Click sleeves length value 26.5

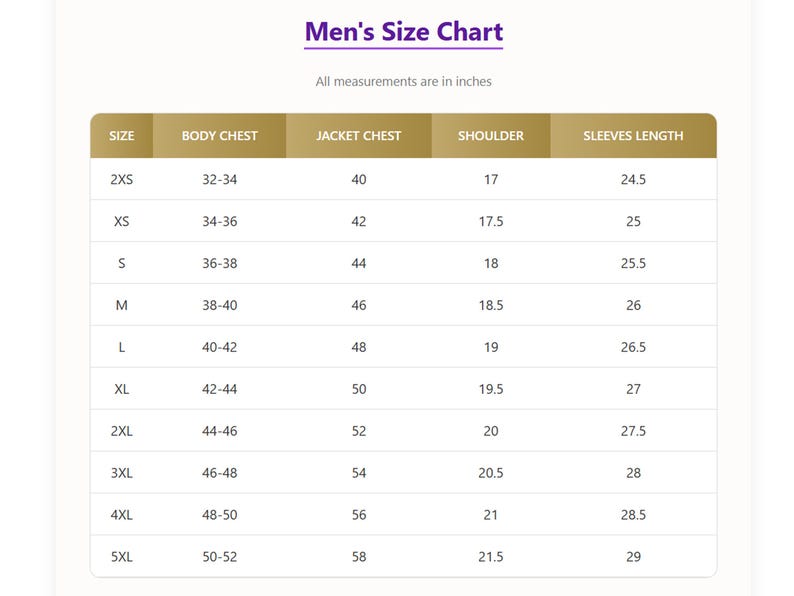point(633,347)
